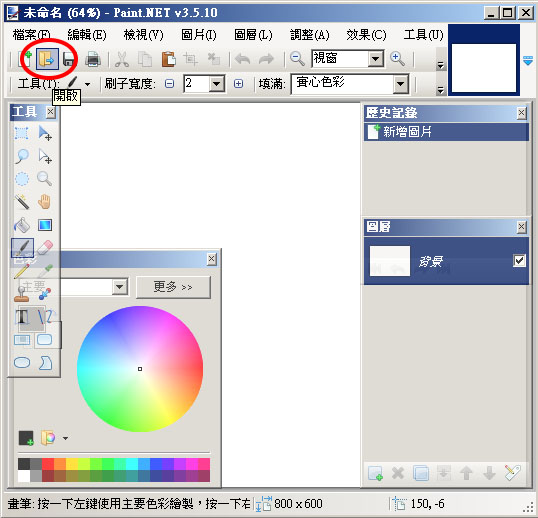Viewport: 538px width, 518px height.
Task: Open the 圖層(L) menu
Action: (253, 35)
